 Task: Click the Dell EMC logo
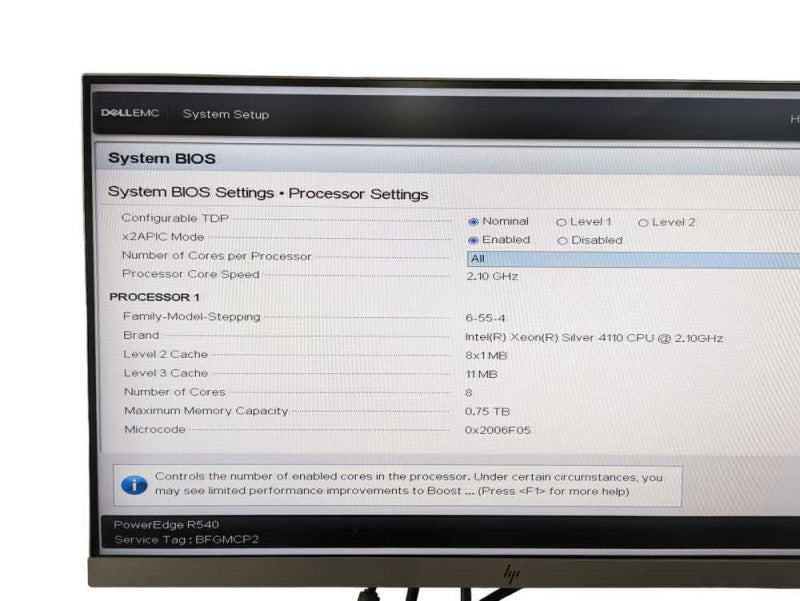point(130,113)
